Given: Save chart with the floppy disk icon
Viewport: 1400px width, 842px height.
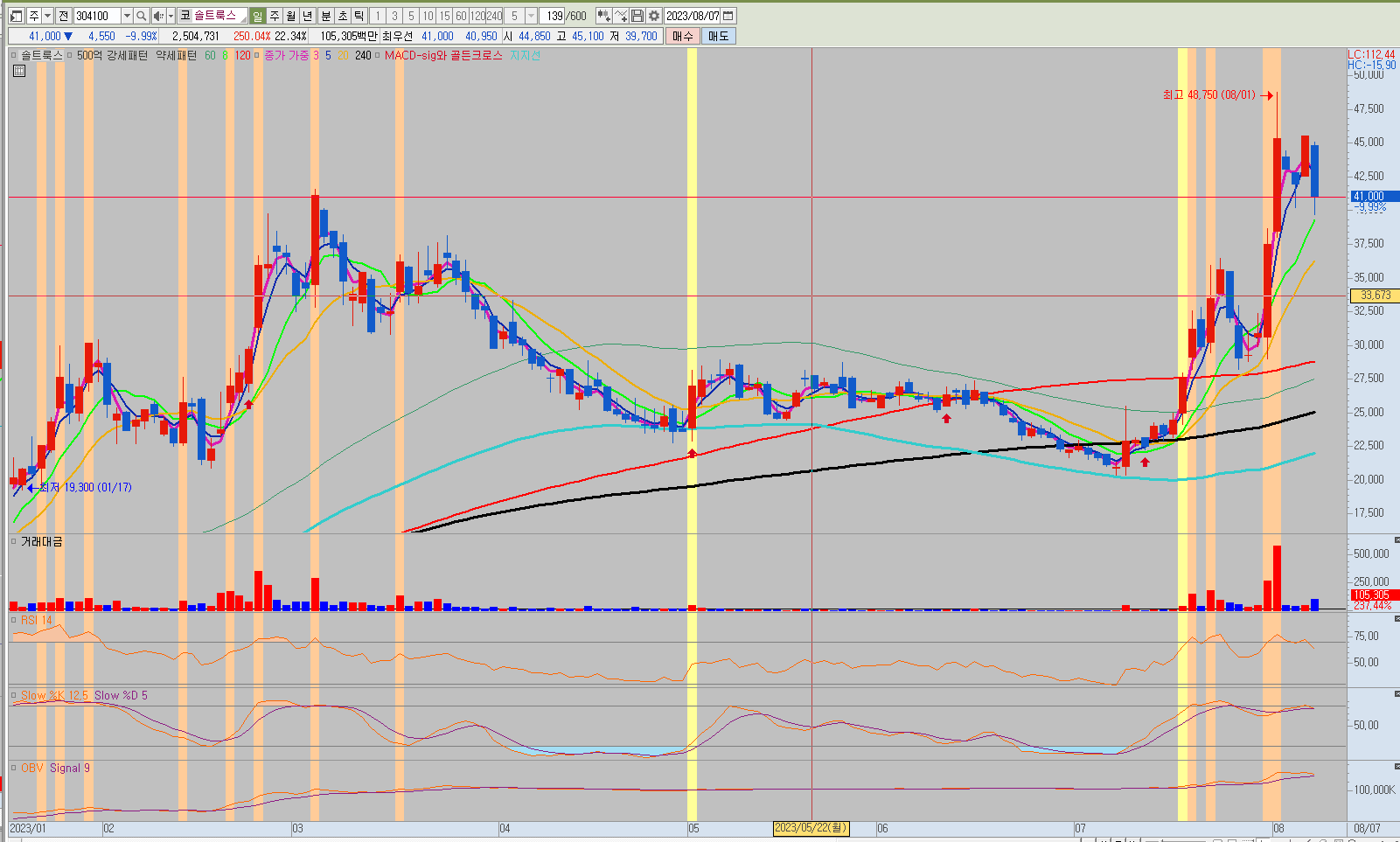Looking at the screenshot, I should (637, 16).
